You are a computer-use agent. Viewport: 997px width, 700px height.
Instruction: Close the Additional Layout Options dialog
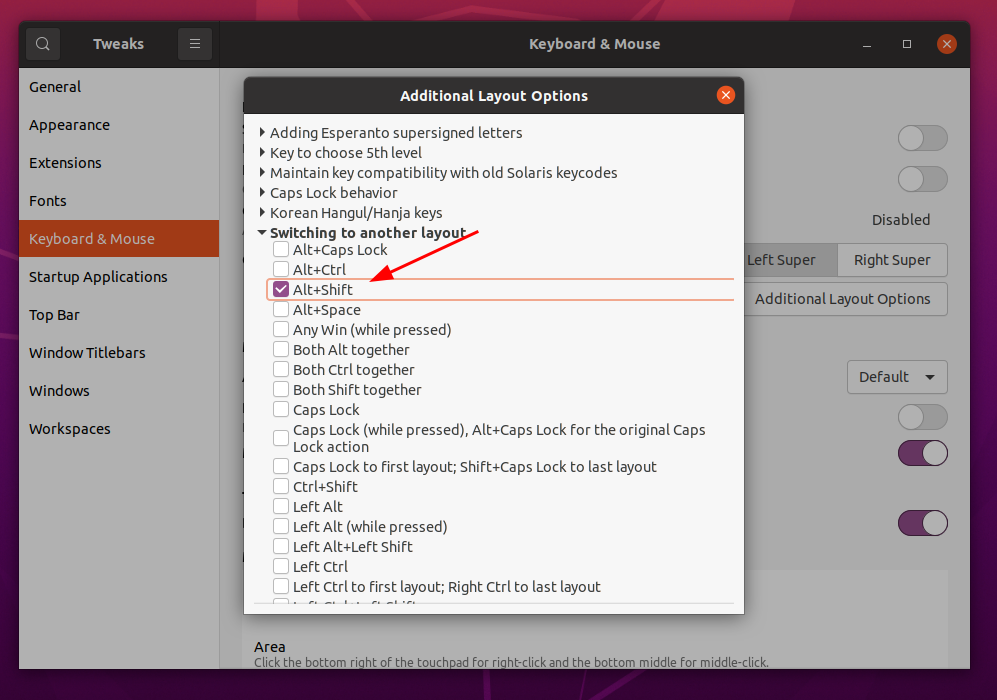[726, 95]
